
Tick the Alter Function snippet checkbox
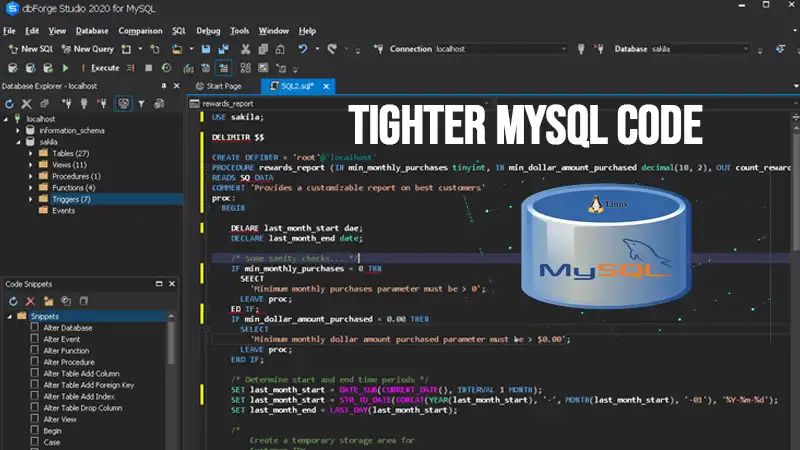[35, 350]
